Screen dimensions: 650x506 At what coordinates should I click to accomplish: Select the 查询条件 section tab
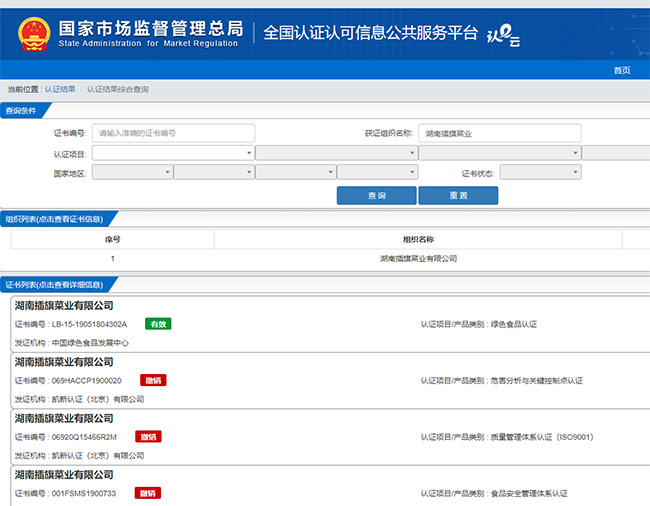point(22,111)
